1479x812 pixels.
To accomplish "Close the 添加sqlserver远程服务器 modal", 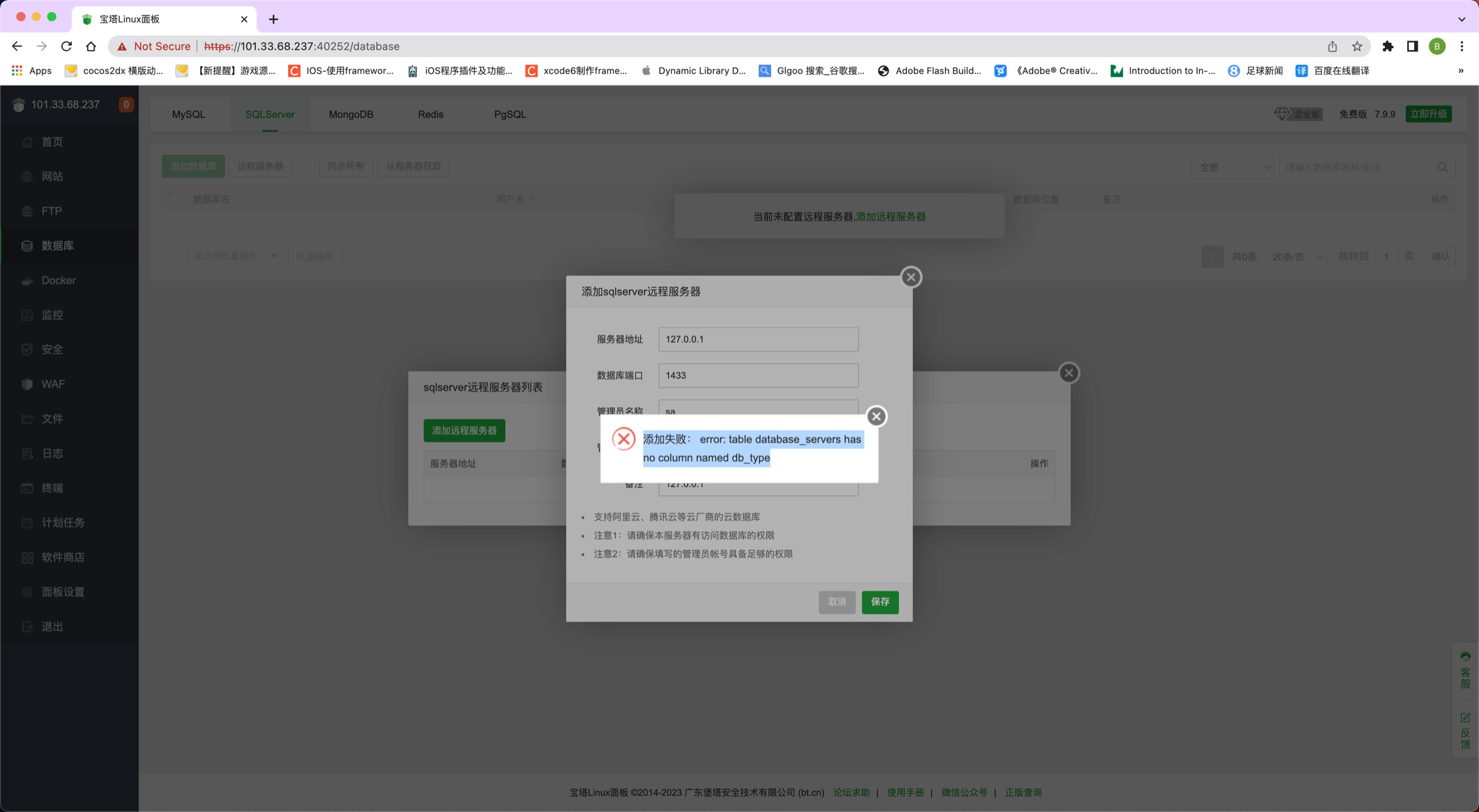I will tap(911, 276).
